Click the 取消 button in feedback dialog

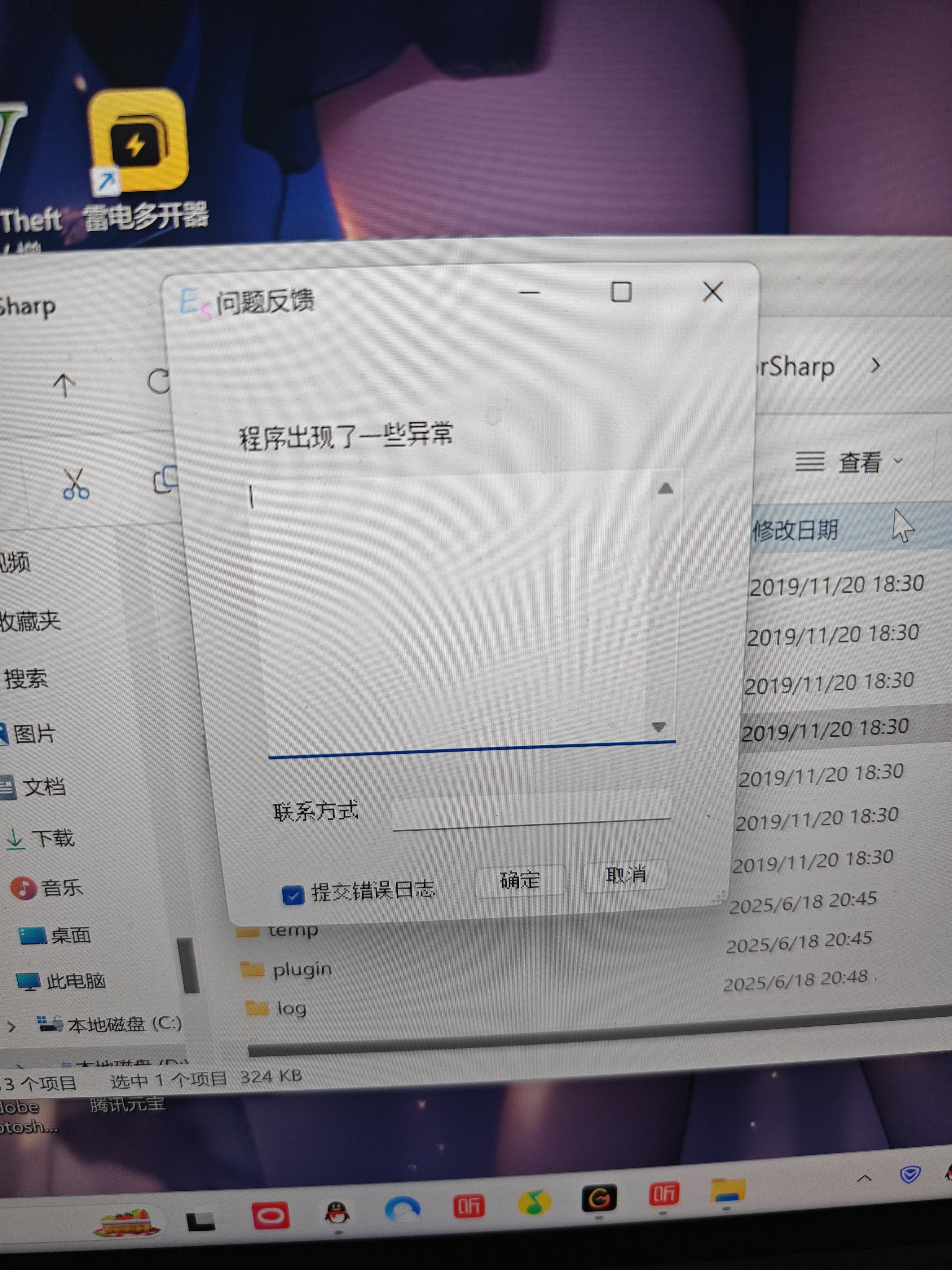[625, 875]
